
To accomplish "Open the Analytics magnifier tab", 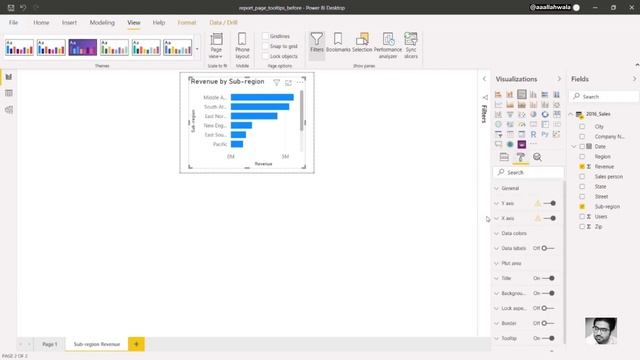I will coord(537,157).
